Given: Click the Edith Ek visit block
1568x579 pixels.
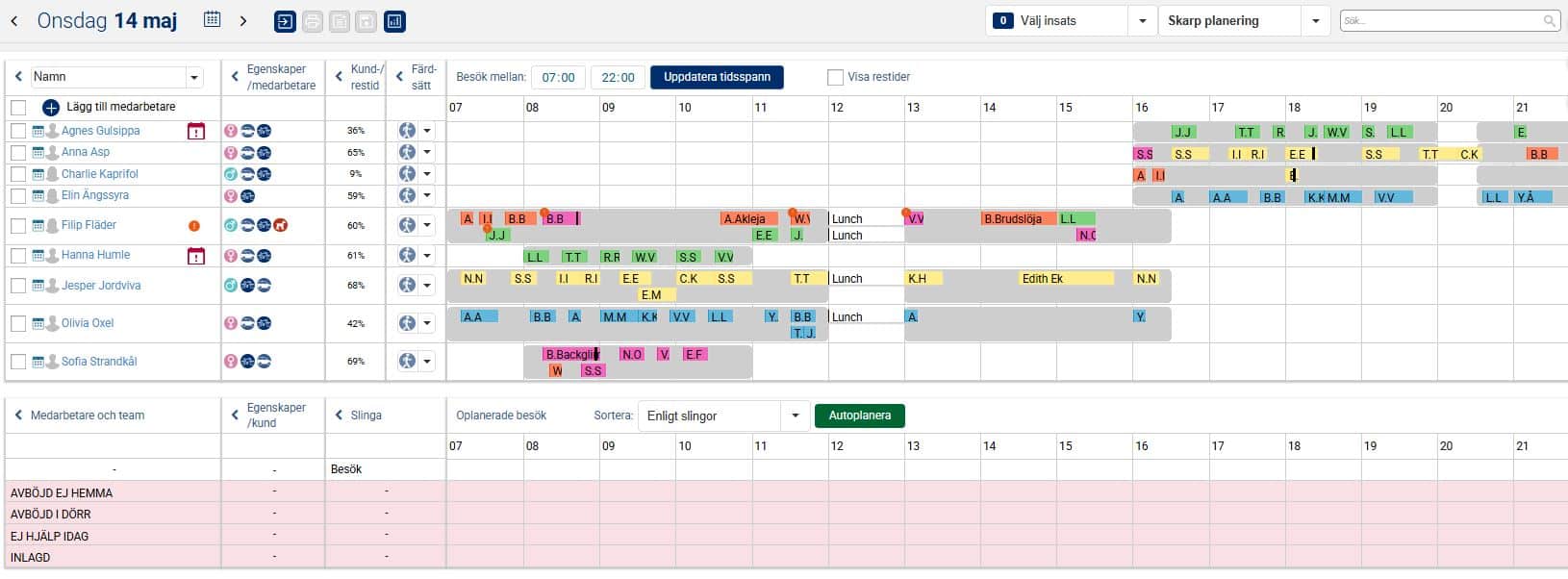Looking at the screenshot, I should tap(1043, 279).
